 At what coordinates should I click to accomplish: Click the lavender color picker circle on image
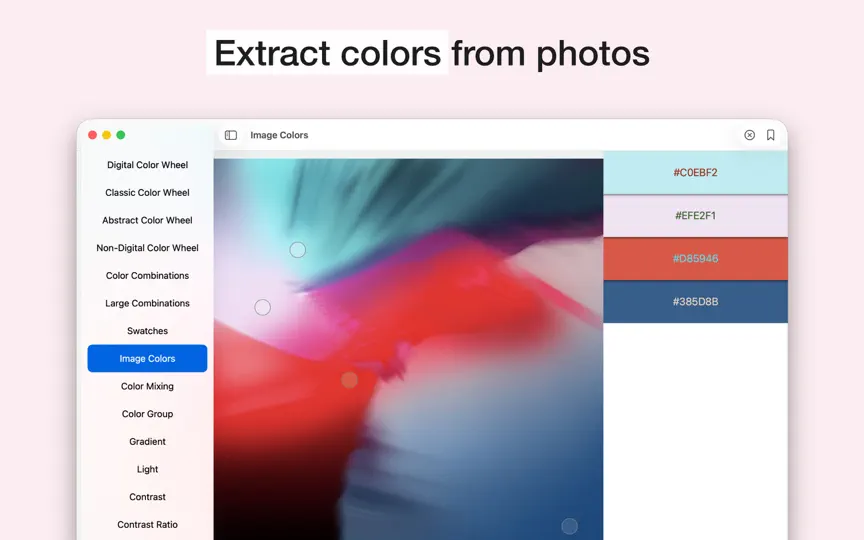262,307
